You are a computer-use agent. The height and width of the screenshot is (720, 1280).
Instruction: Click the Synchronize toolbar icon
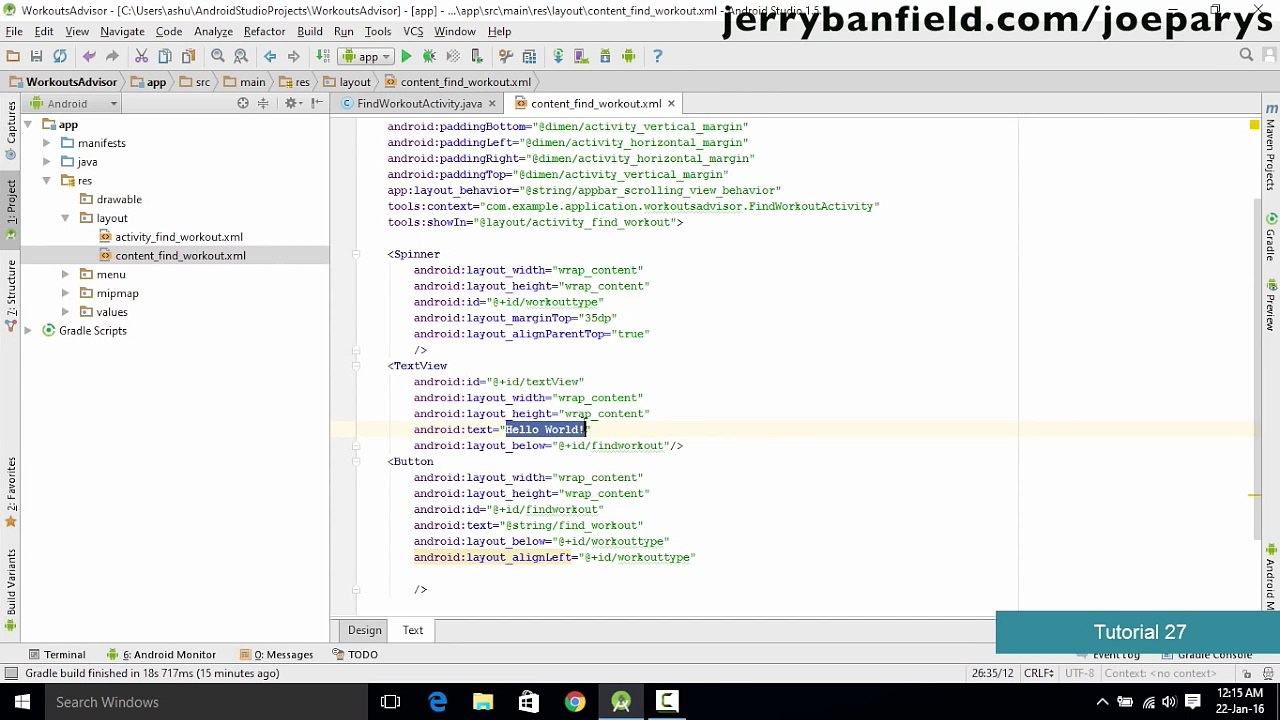[60, 56]
